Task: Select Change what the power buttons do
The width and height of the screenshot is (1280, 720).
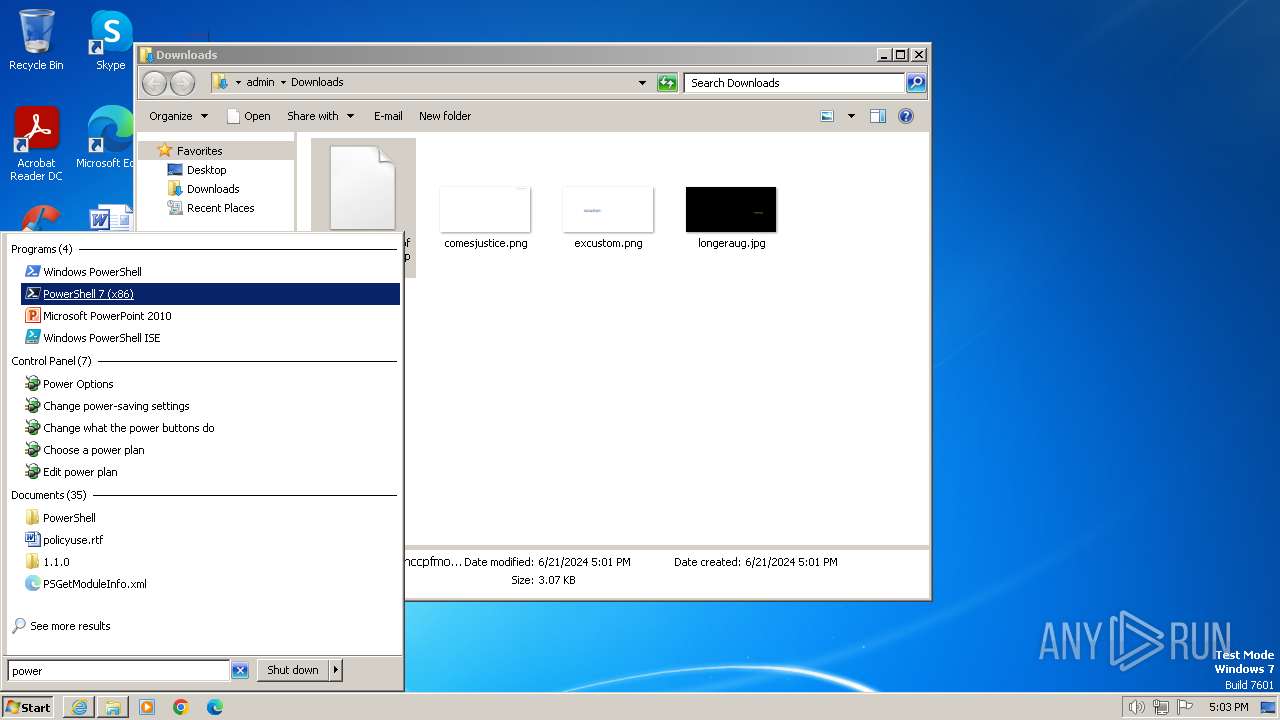Action: pos(128,428)
